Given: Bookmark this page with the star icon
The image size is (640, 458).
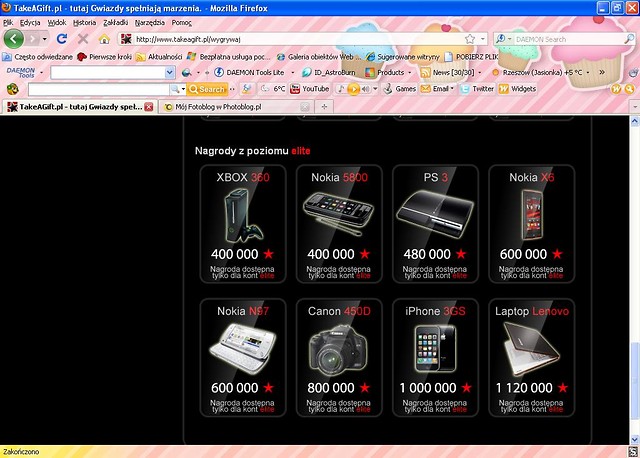Looking at the screenshot, I should pos(470,39).
